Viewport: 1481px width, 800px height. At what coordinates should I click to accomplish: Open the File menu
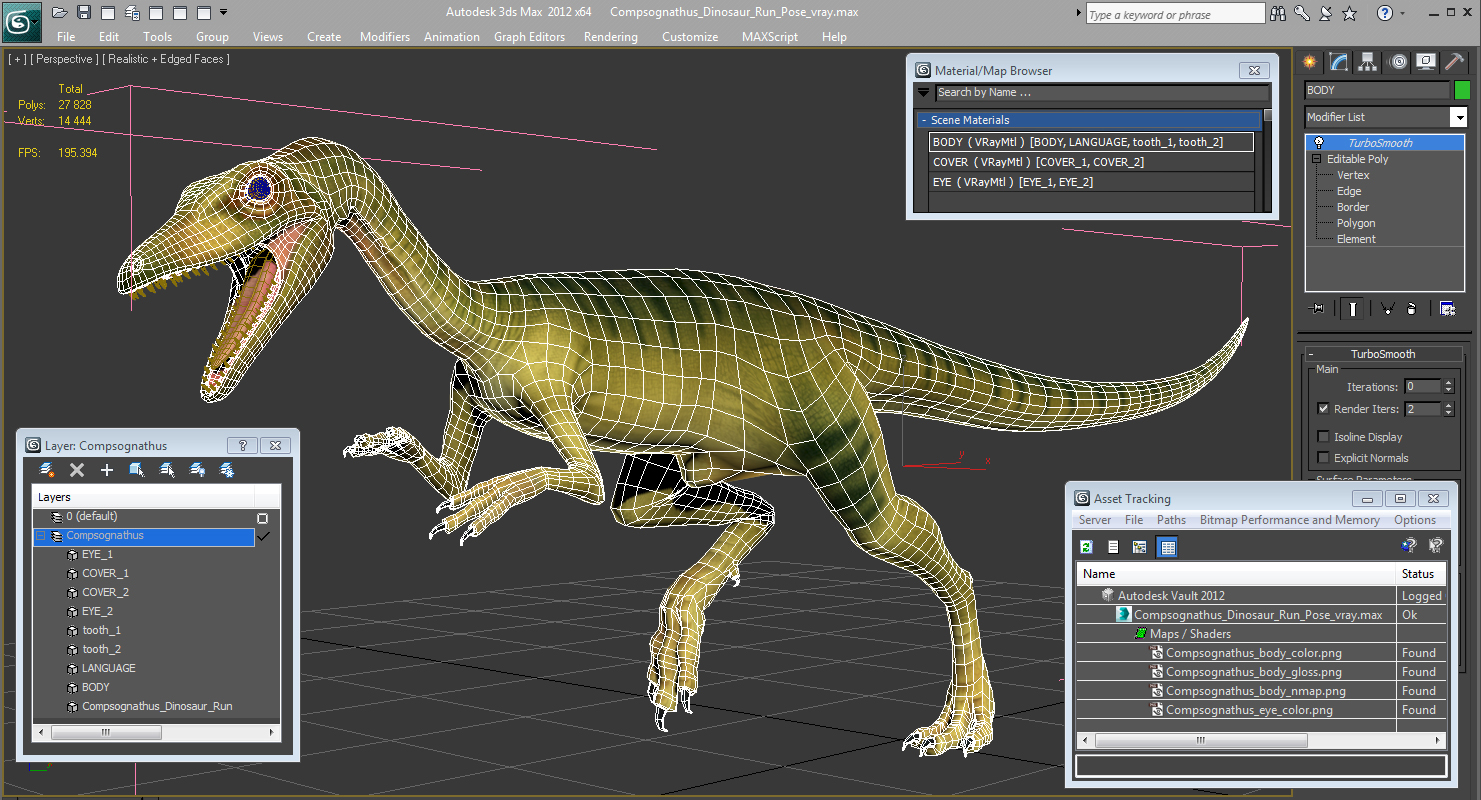(66, 37)
